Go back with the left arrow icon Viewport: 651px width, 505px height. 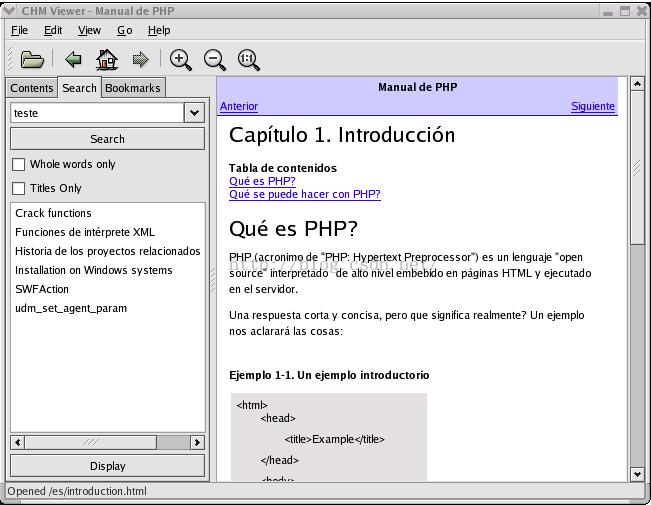(x=73, y=60)
